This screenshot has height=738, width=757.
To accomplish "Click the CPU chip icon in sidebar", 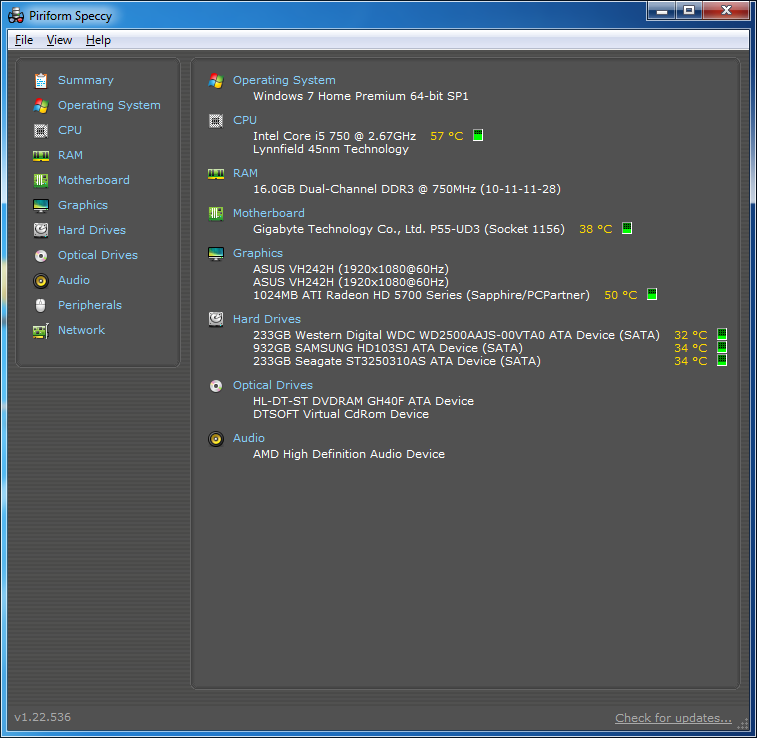I will tap(41, 131).
